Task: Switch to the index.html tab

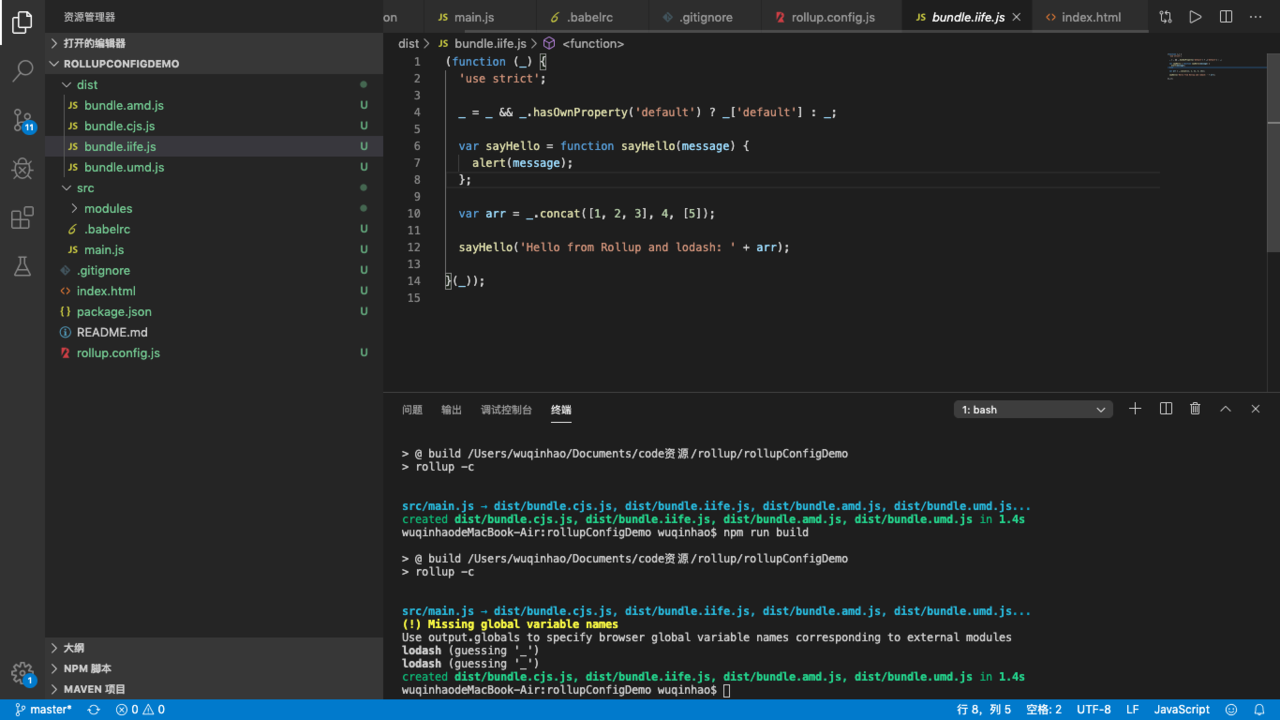Action: point(1090,17)
